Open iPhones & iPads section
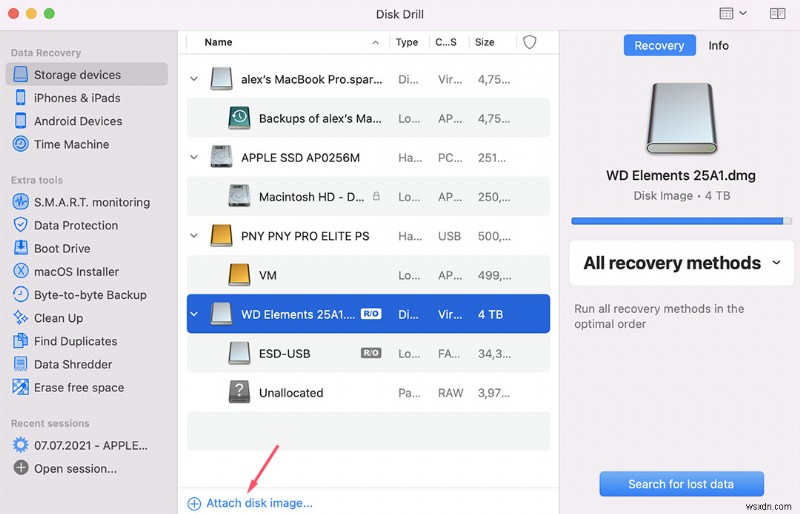The height and width of the screenshot is (514, 800). coord(77,98)
